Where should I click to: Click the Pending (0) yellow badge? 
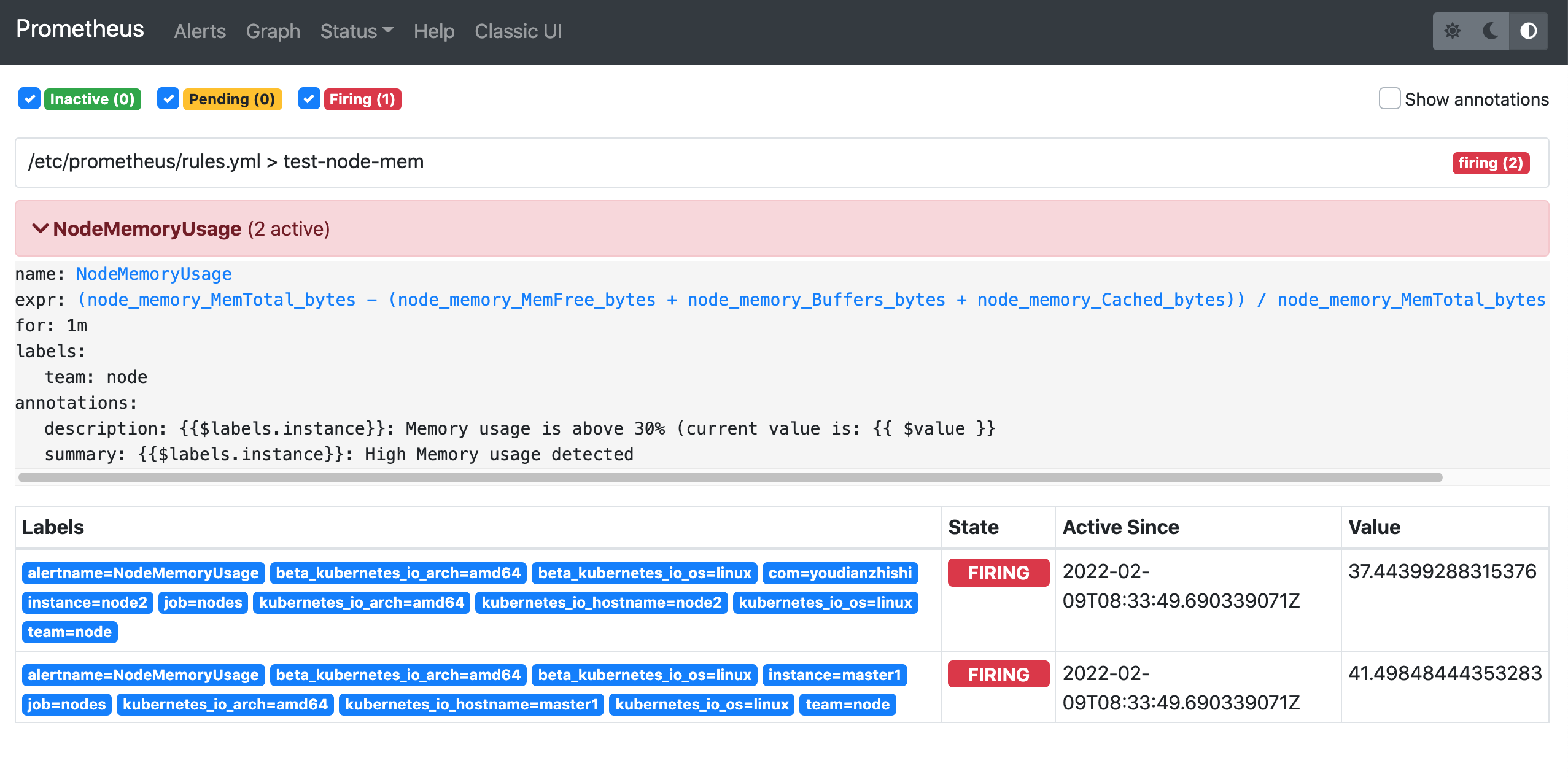[232, 99]
